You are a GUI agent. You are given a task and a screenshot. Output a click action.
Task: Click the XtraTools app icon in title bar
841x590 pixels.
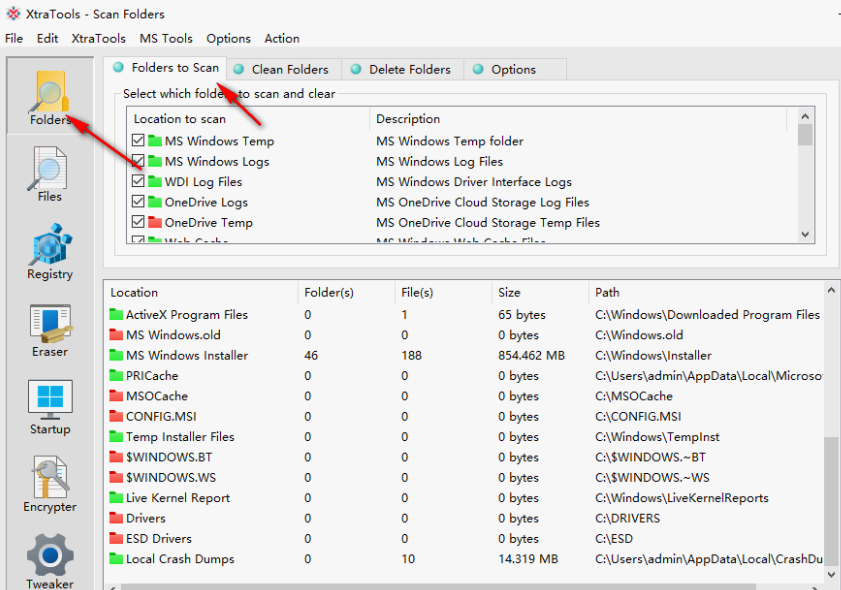[x=13, y=14]
